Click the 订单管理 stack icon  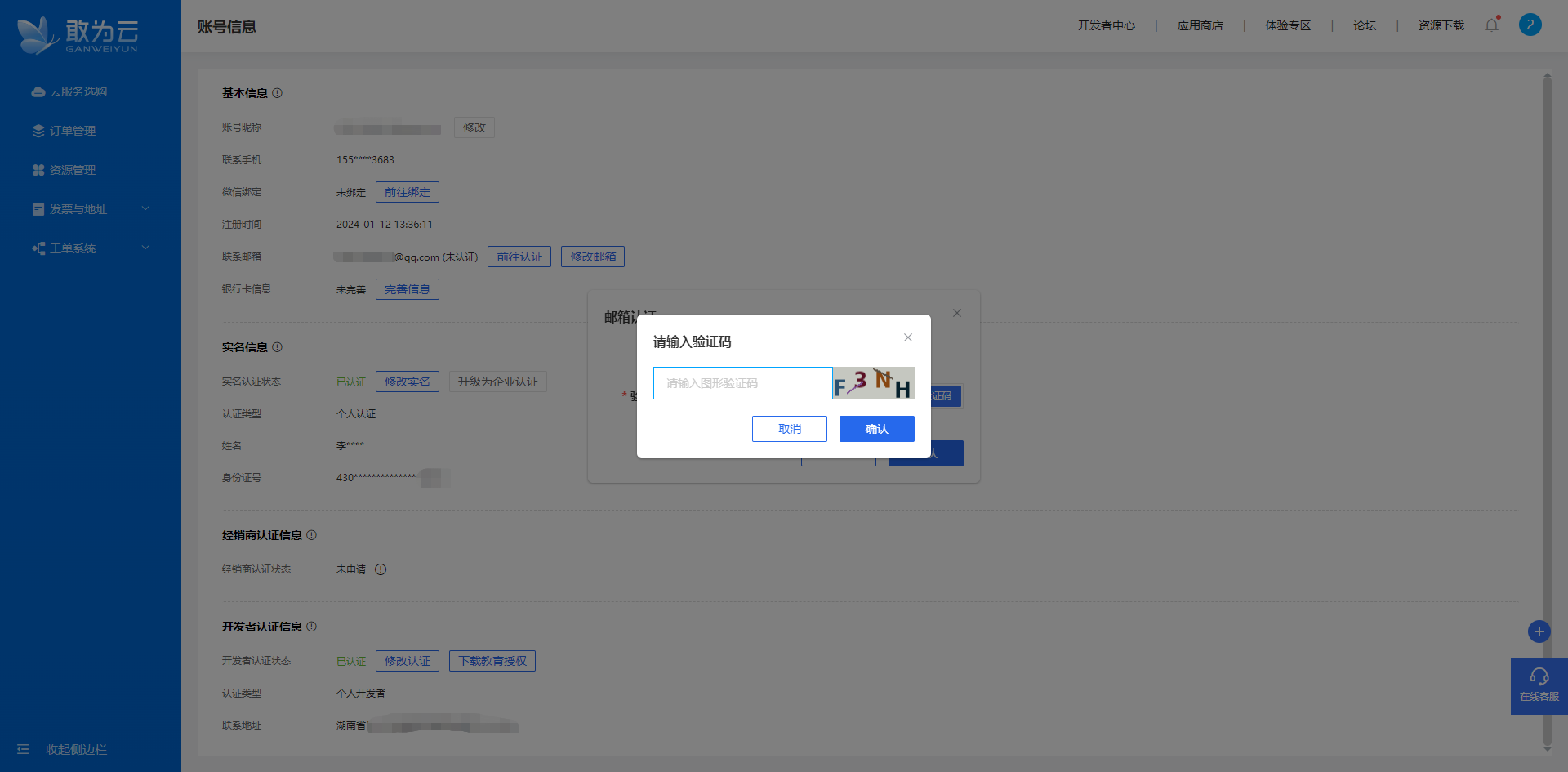[38, 131]
